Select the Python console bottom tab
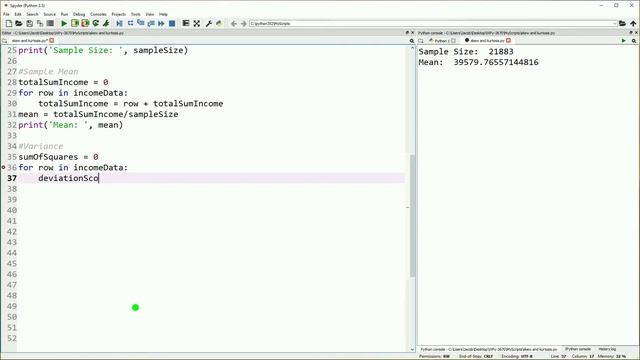The image size is (640, 360). pyautogui.click(x=489, y=349)
